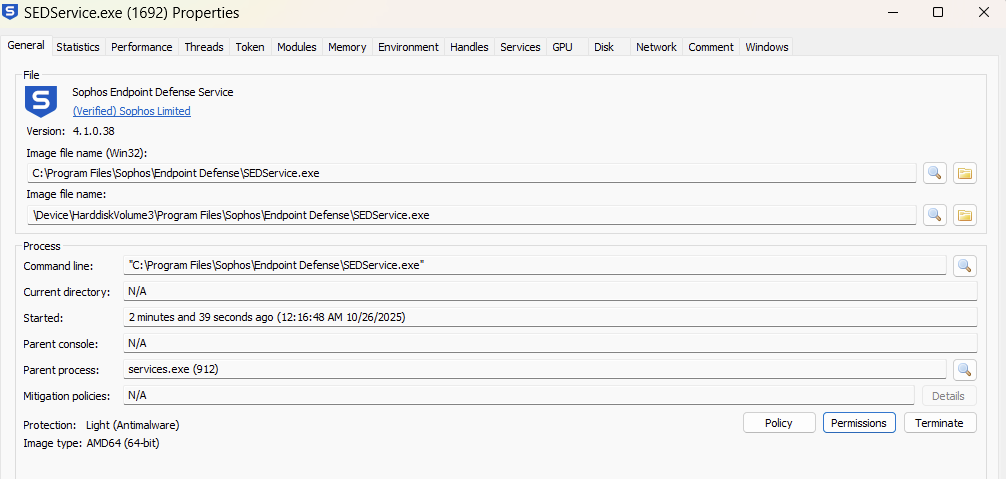
Task: Open folder icon next to HarddiskVolume3 image path
Action: click(x=964, y=215)
